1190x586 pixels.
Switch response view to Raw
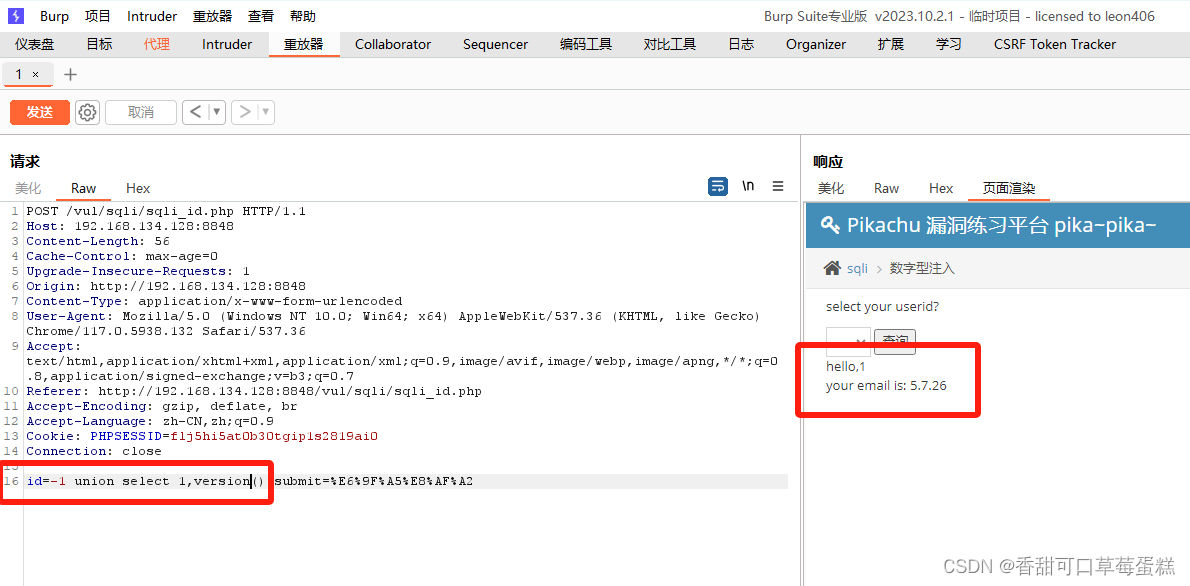[x=886, y=188]
